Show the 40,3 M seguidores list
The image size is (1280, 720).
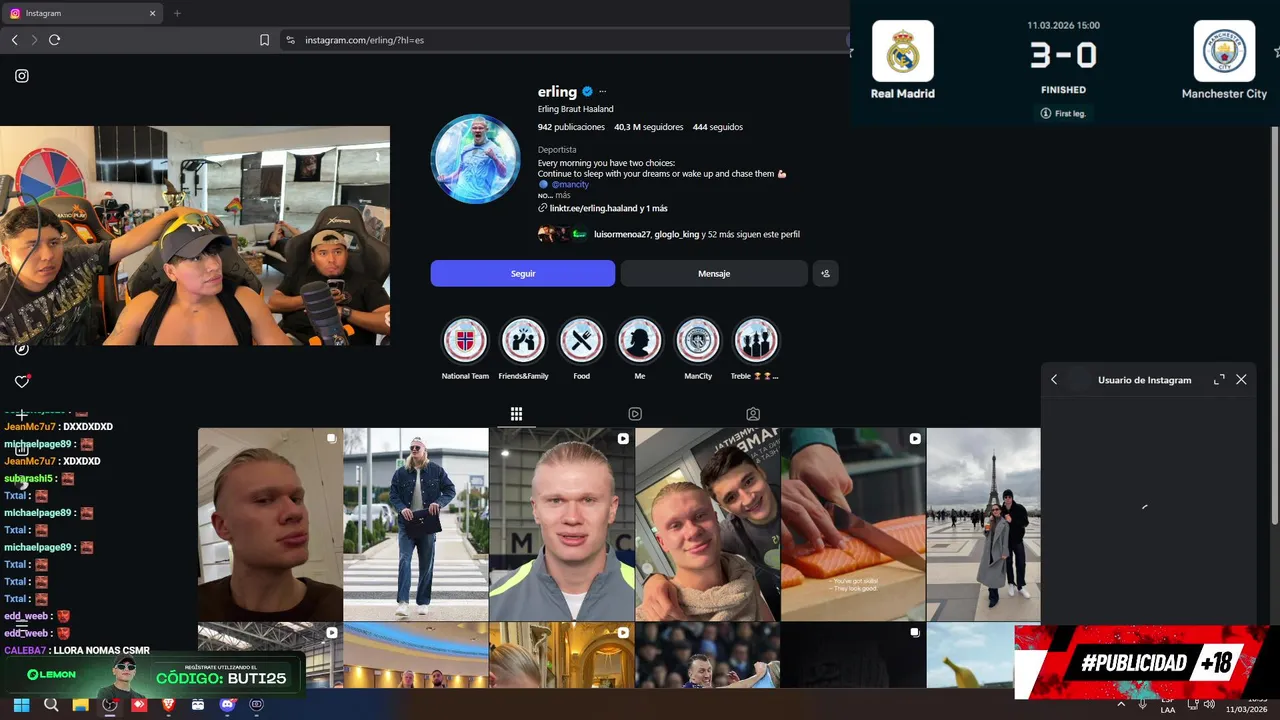point(648,127)
